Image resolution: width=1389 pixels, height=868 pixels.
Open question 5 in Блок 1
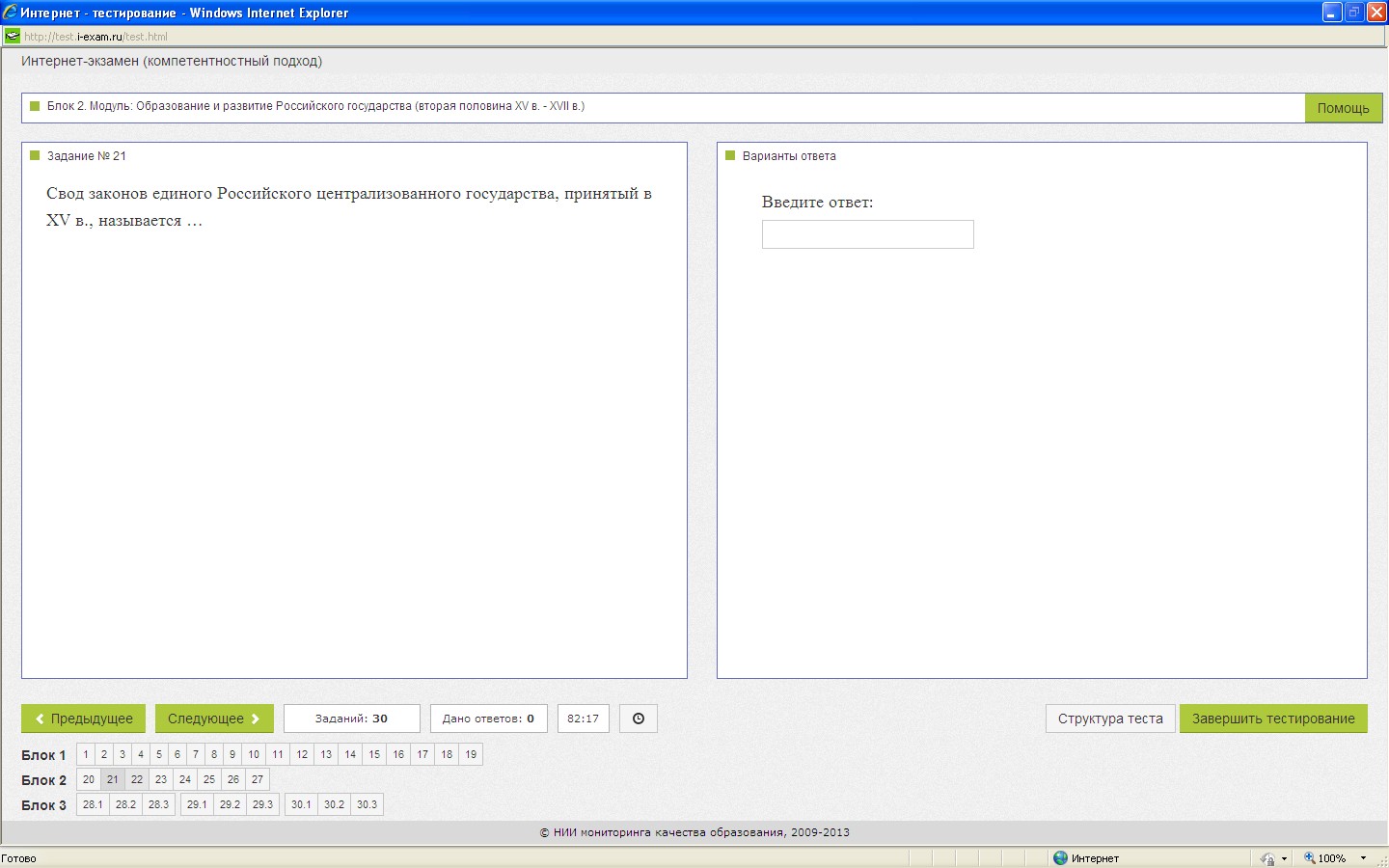tap(159, 754)
